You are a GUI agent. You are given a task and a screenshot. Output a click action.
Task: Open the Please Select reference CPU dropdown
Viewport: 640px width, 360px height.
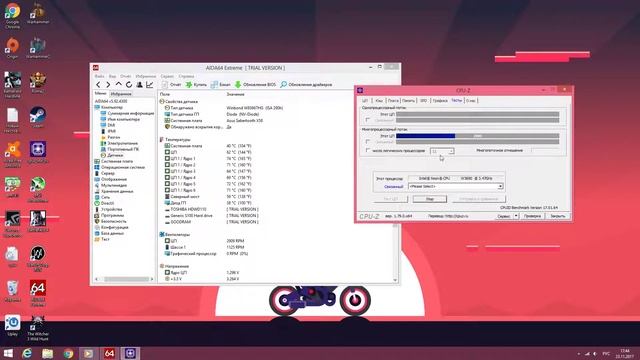tap(456, 187)
